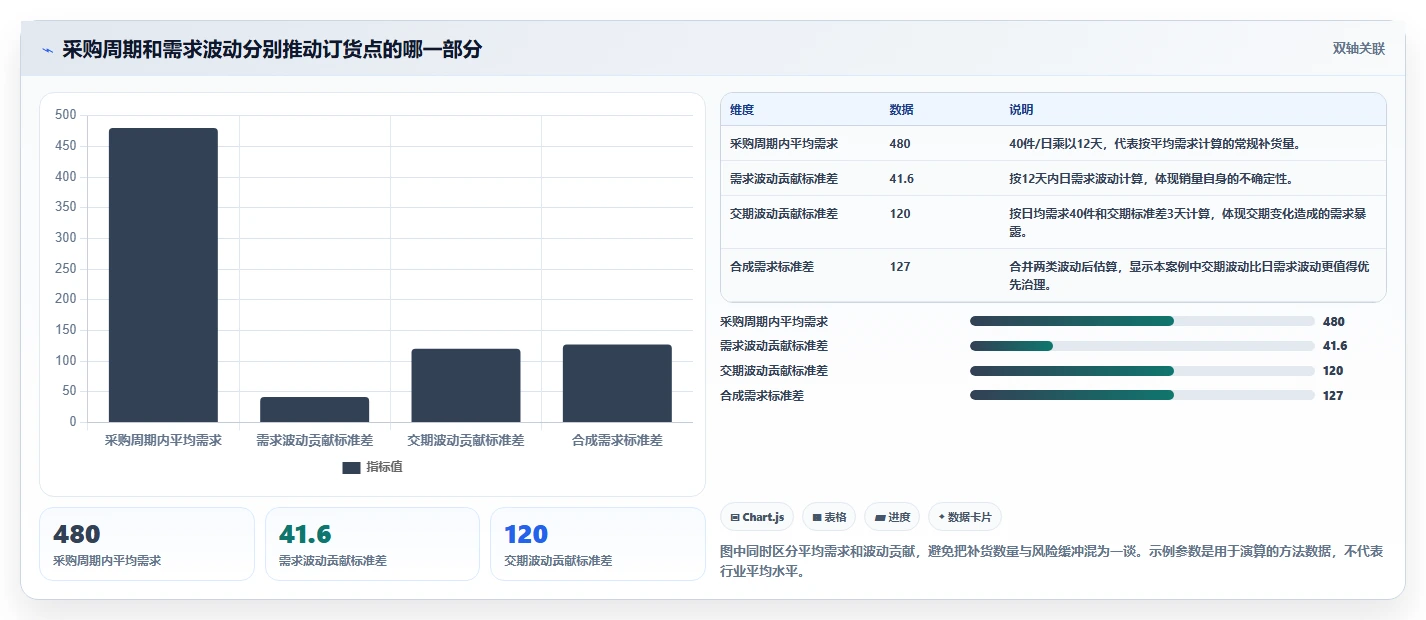Click the description starting 40件/日乘以12天
Image resolution: width=1426 pixels, height=620 pixels.
click(1155, 144)
